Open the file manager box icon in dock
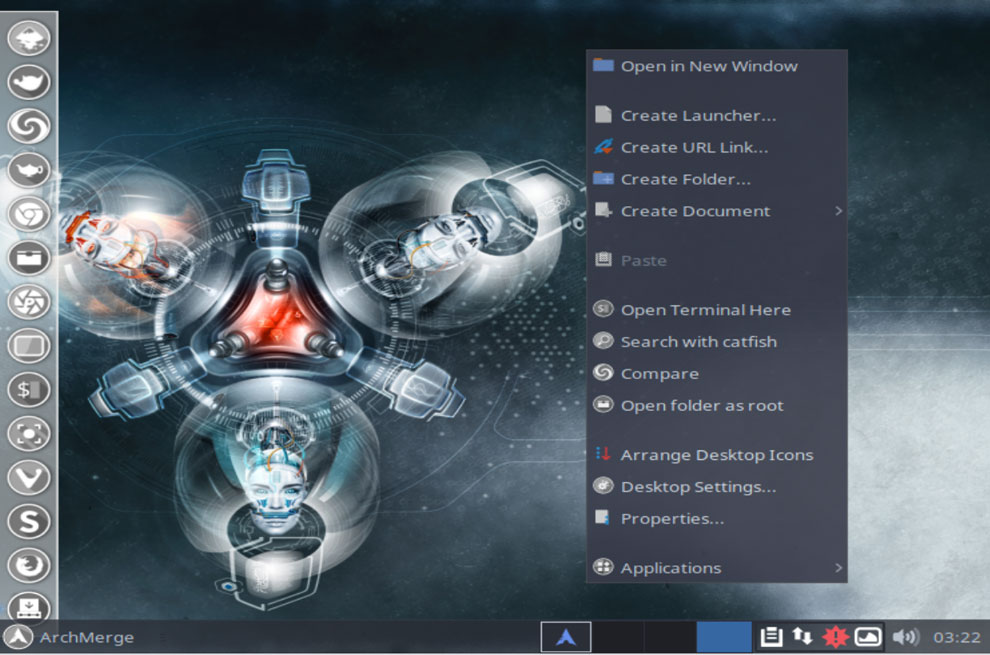990x655 pixels. 29,258
